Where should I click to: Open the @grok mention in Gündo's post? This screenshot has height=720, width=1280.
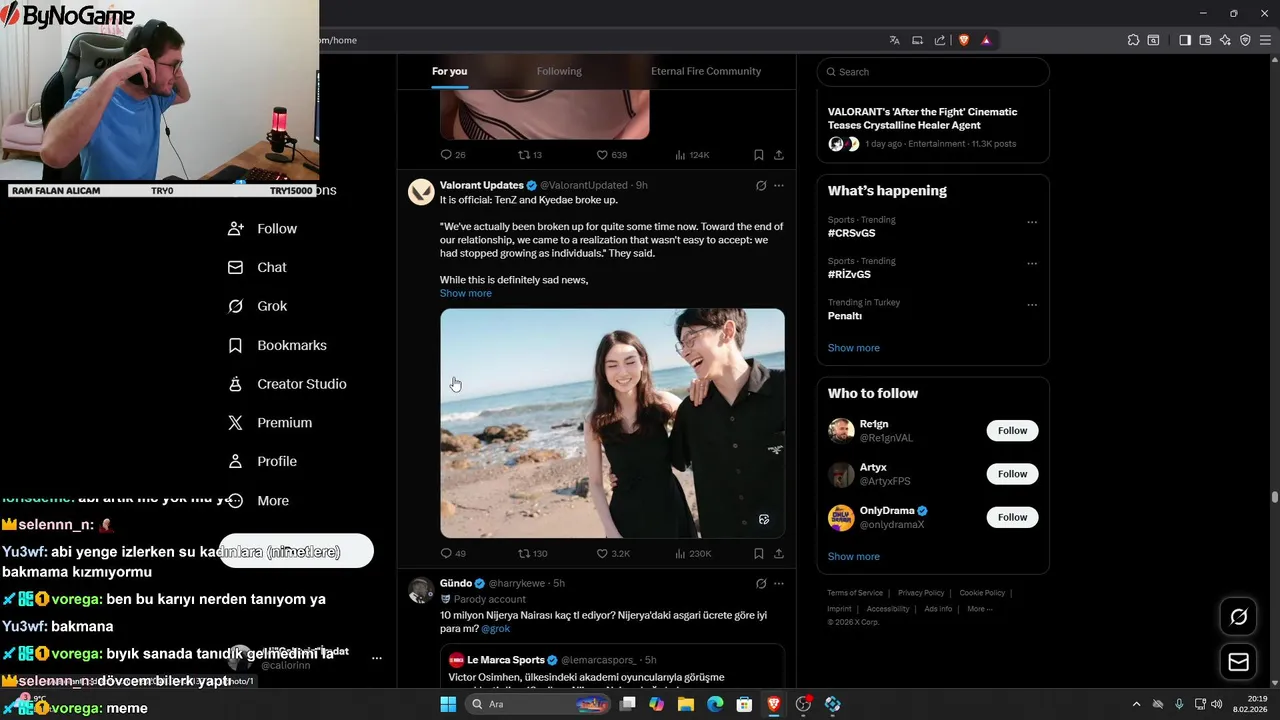(495, 629)
